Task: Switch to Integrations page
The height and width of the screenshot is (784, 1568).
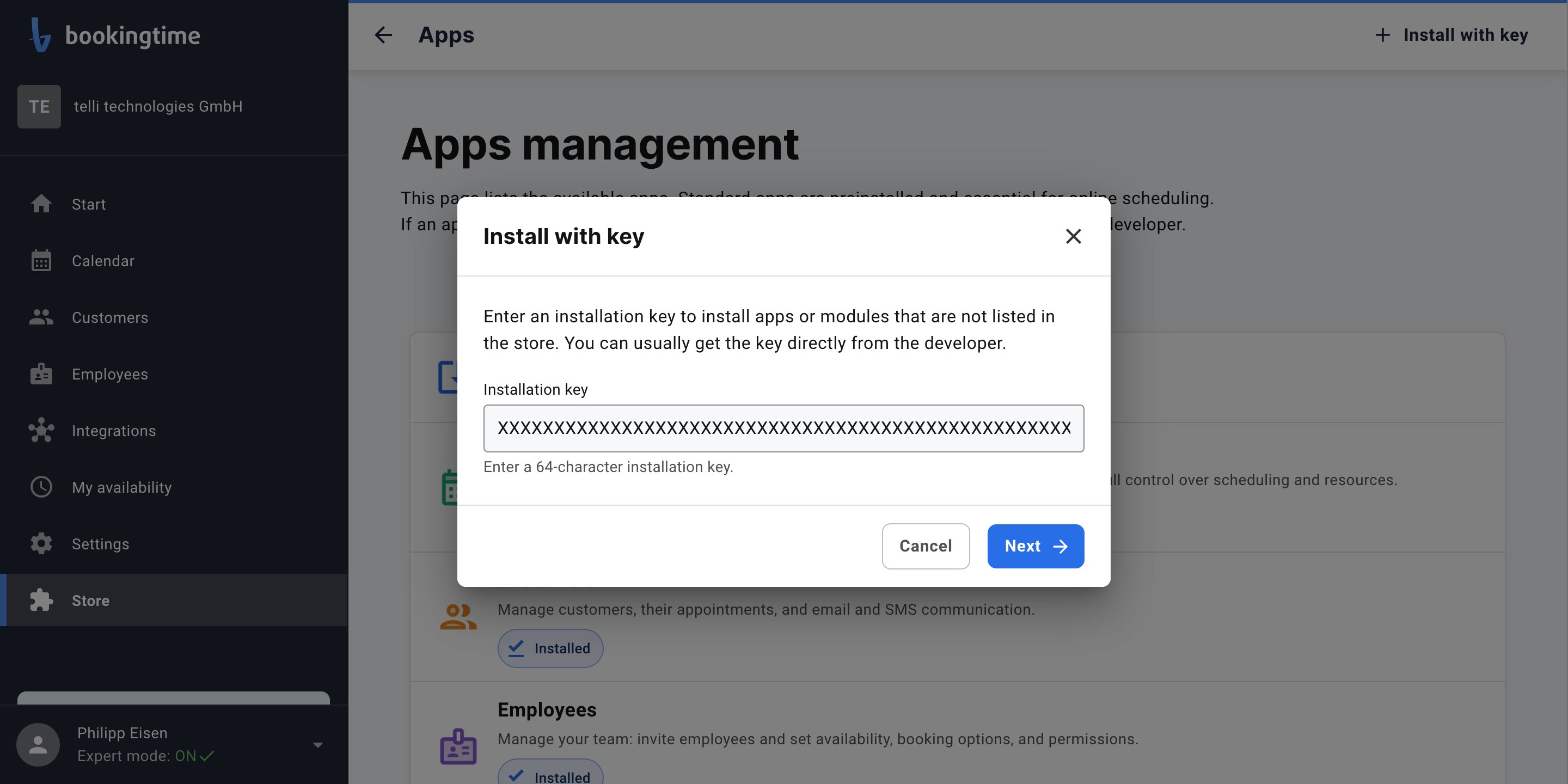Action: [x=174, y=430]
